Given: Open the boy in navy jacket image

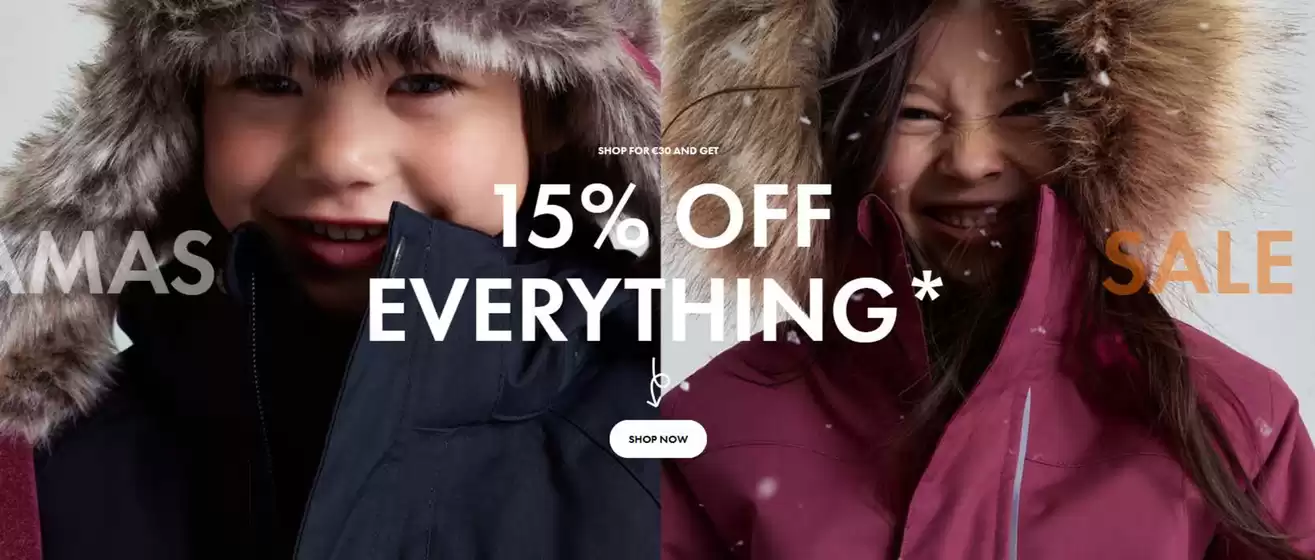Looking at the screenshot, I should pos(329,280).
